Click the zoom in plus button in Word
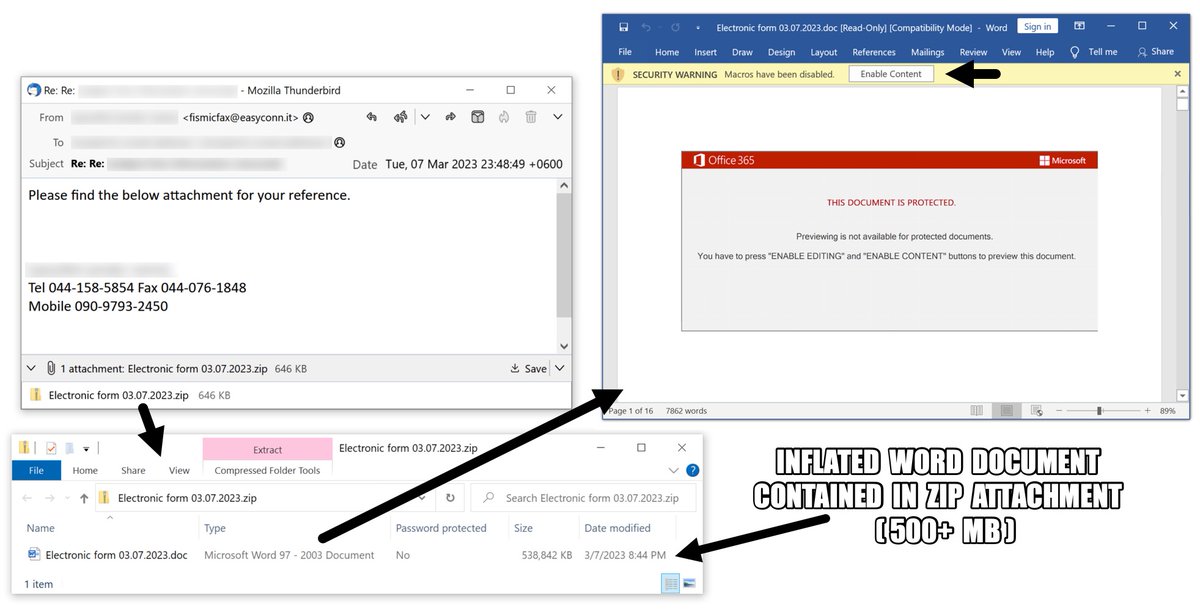Viewport: 1200px width, 612px height. (1147, 411)
